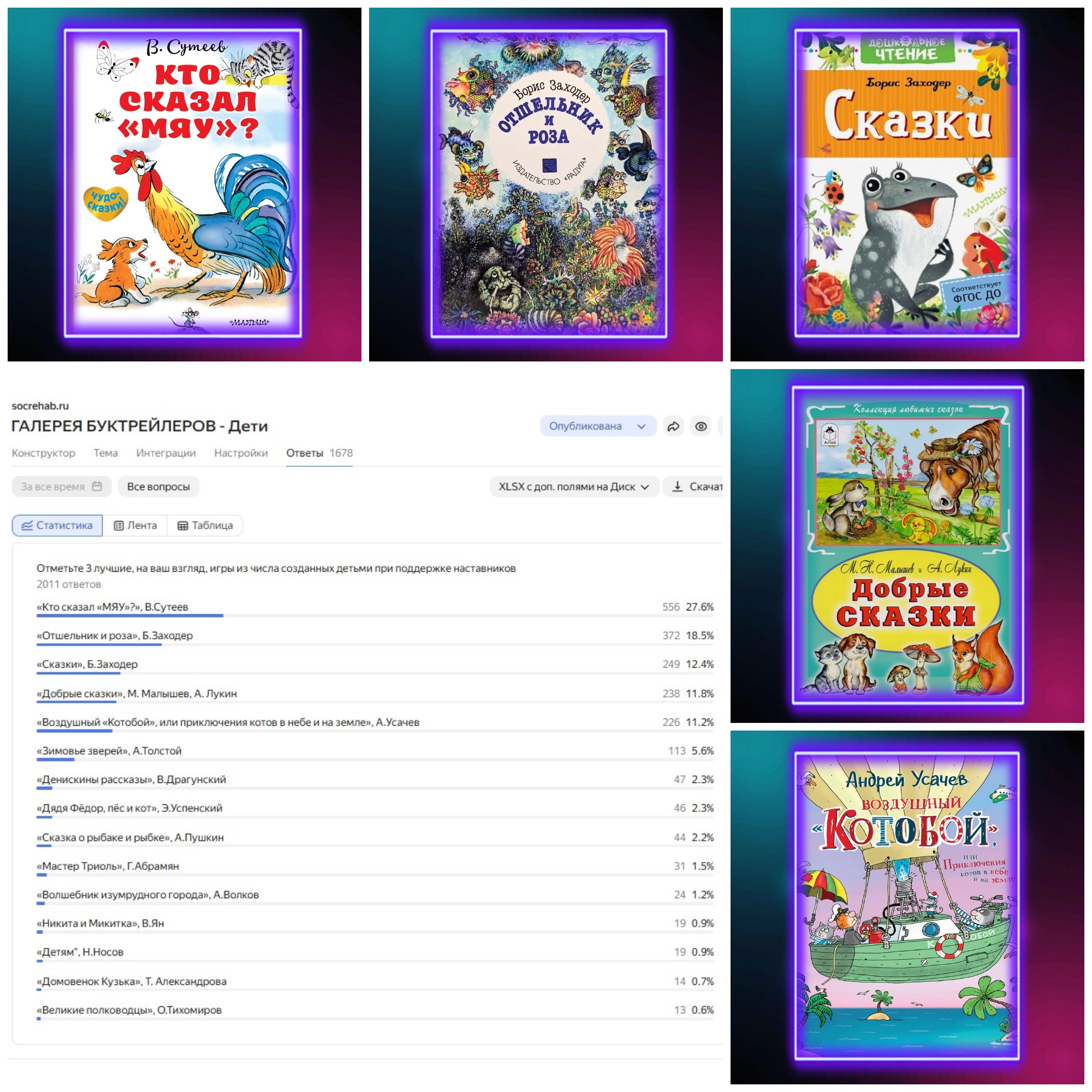Click «Домовенок Кузька», Т. Александрова row
The height and width of the screenshot is (1092, 1092).
375,983
